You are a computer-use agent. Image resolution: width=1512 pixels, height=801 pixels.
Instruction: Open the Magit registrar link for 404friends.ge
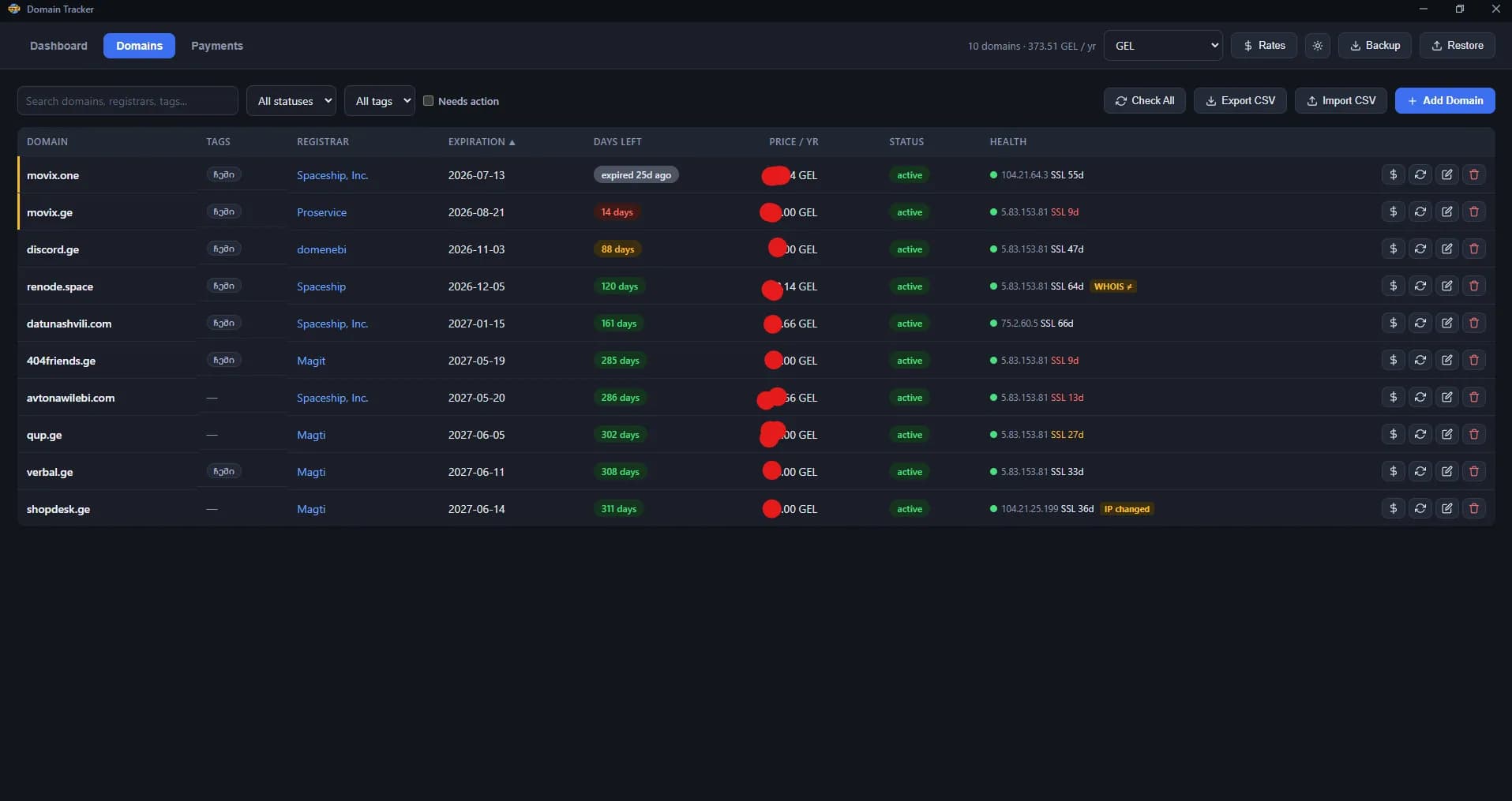(x=311, y=361)
